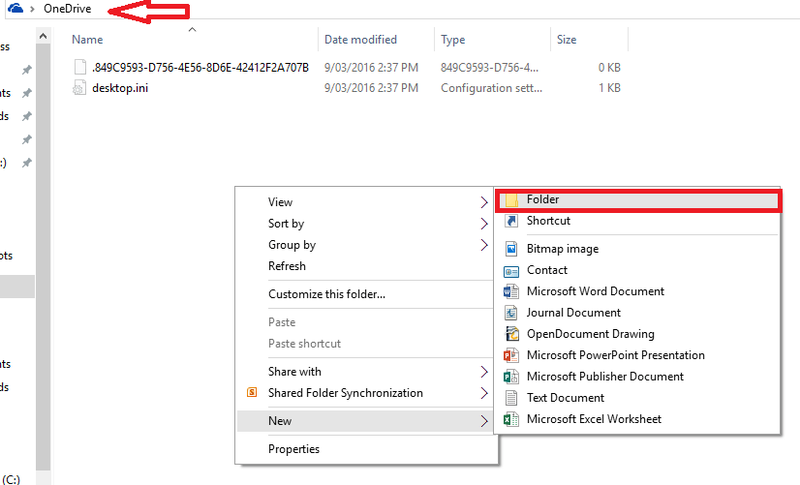The width and height of the screenshot is (800, 485).
Task: Open the Group by submenu
Action: click(x=366, y=245)
